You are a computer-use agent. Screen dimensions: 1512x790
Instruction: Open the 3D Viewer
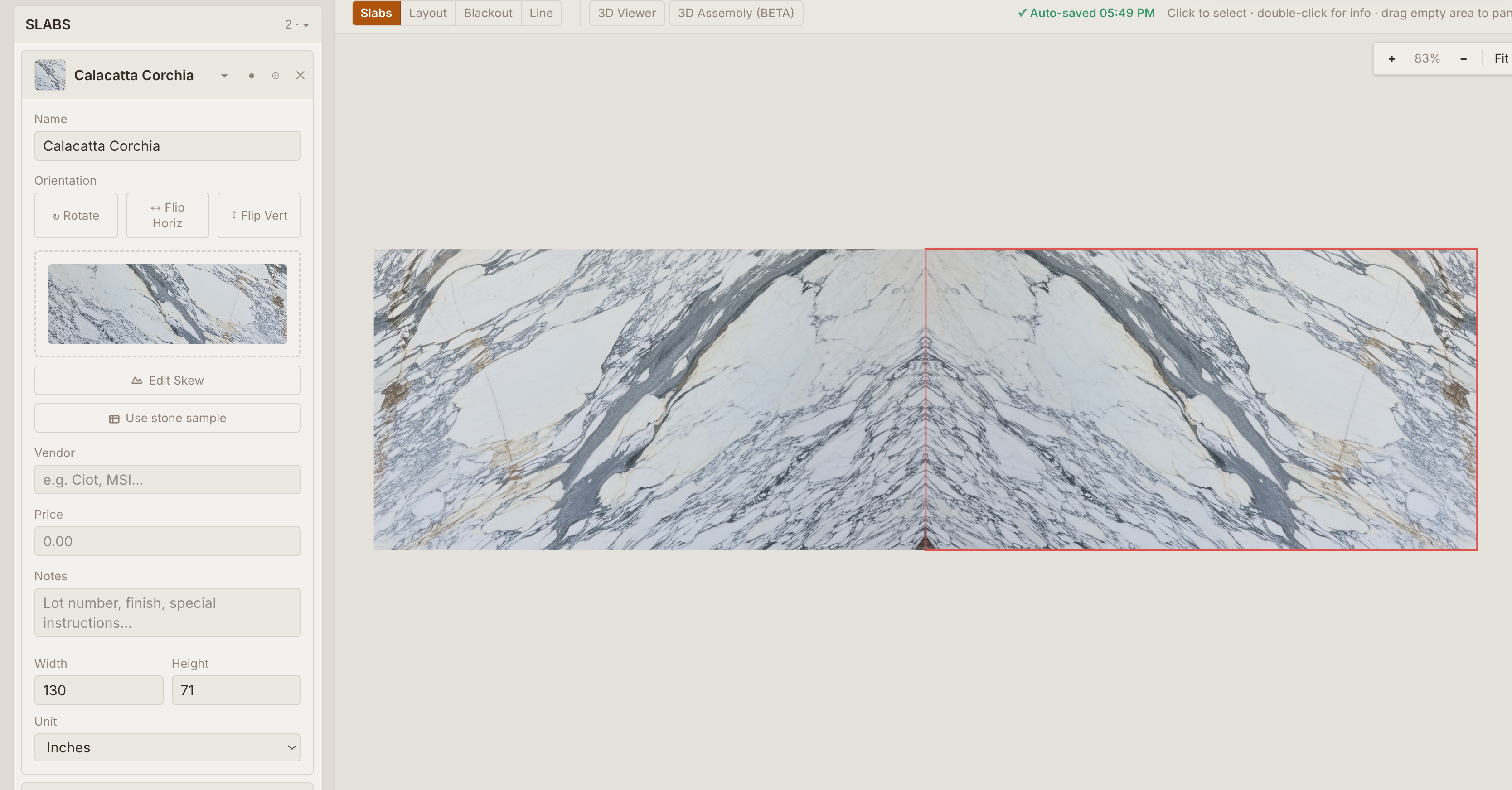click(x=626, y=13)
